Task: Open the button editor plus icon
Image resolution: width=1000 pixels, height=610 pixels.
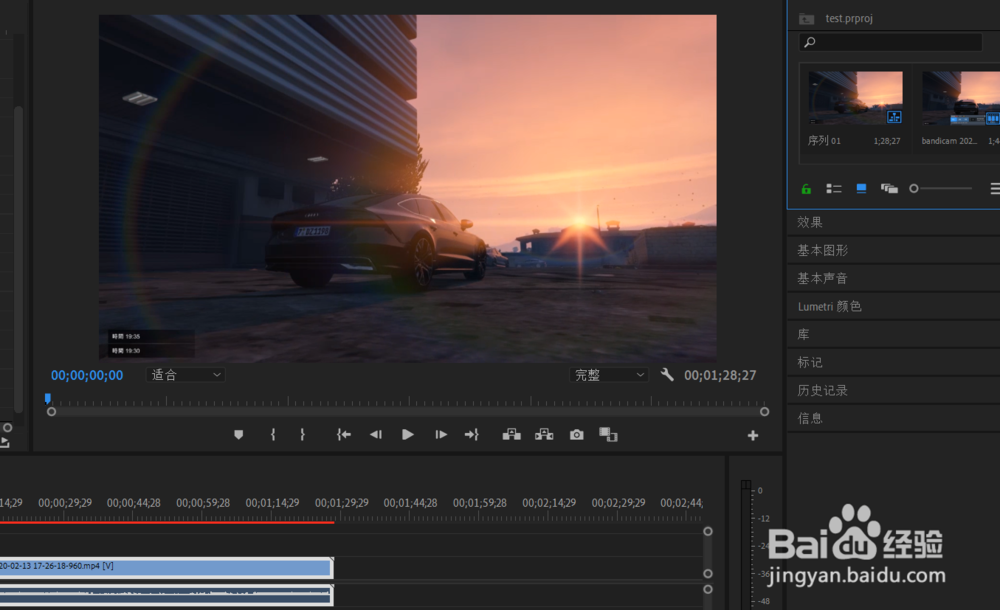Action: tap(753, 435)
